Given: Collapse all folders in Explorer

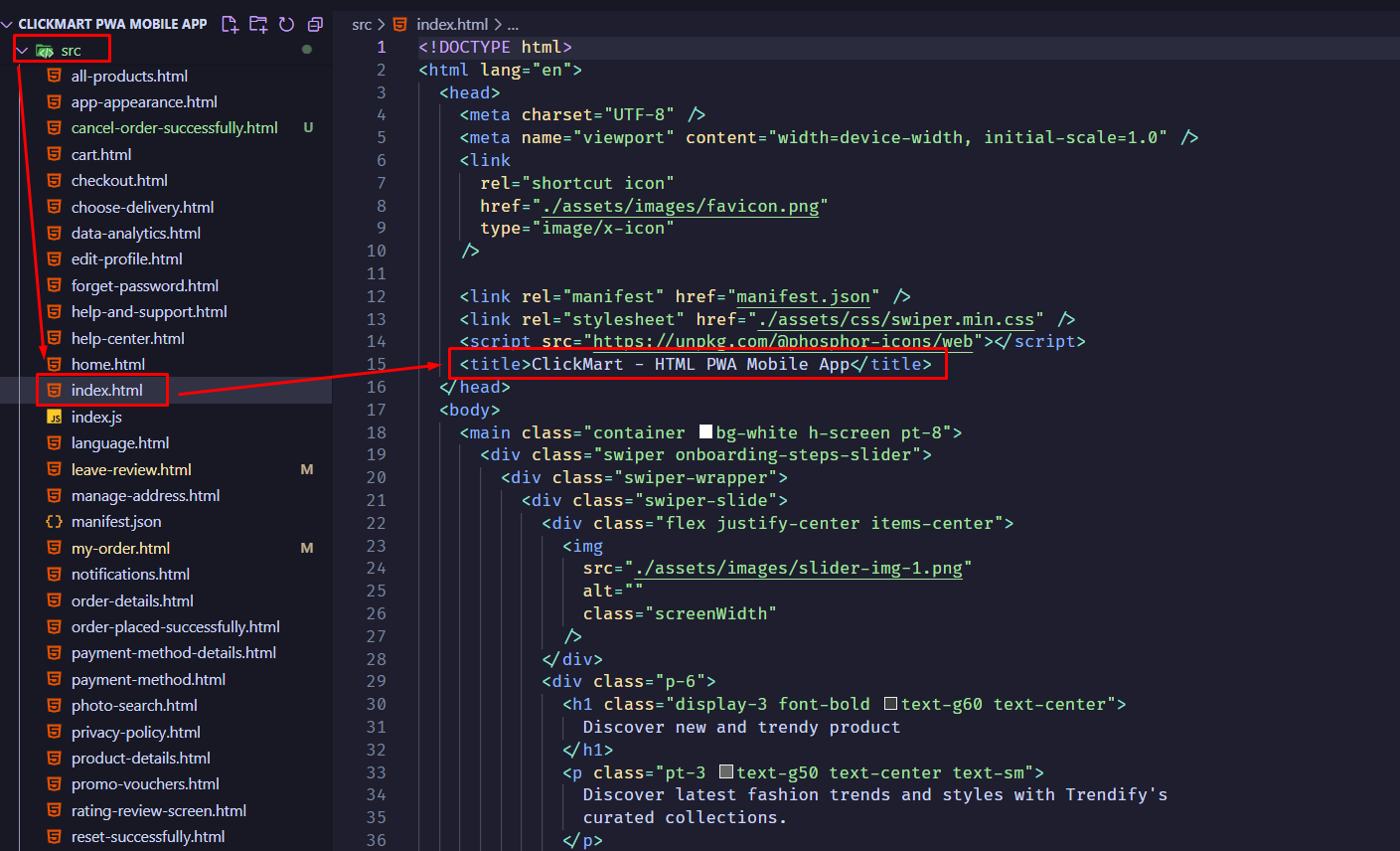Looking at the screenshot, I should tap(314, 24).
